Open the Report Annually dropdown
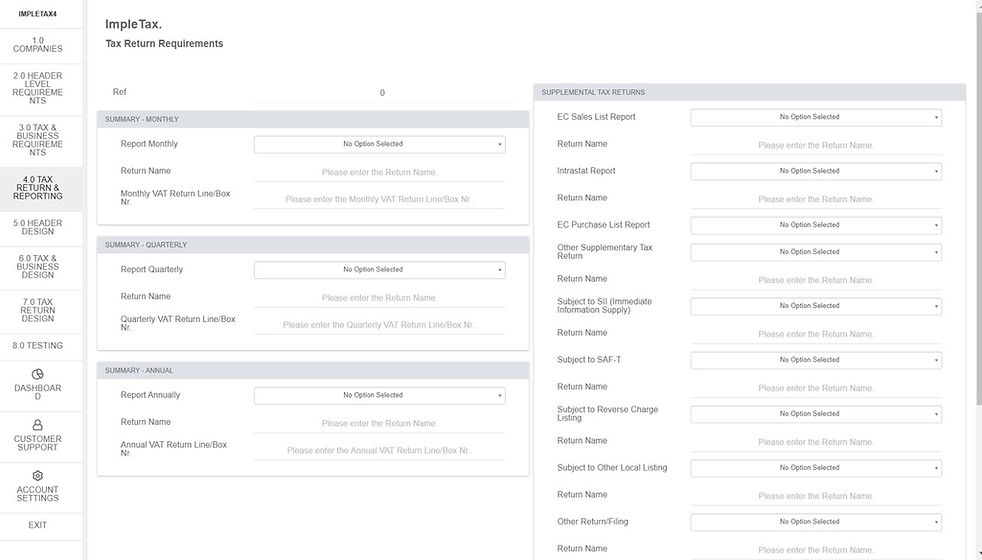Image resolution: width=982 pixels, height=560 pixels. (379, 395)
